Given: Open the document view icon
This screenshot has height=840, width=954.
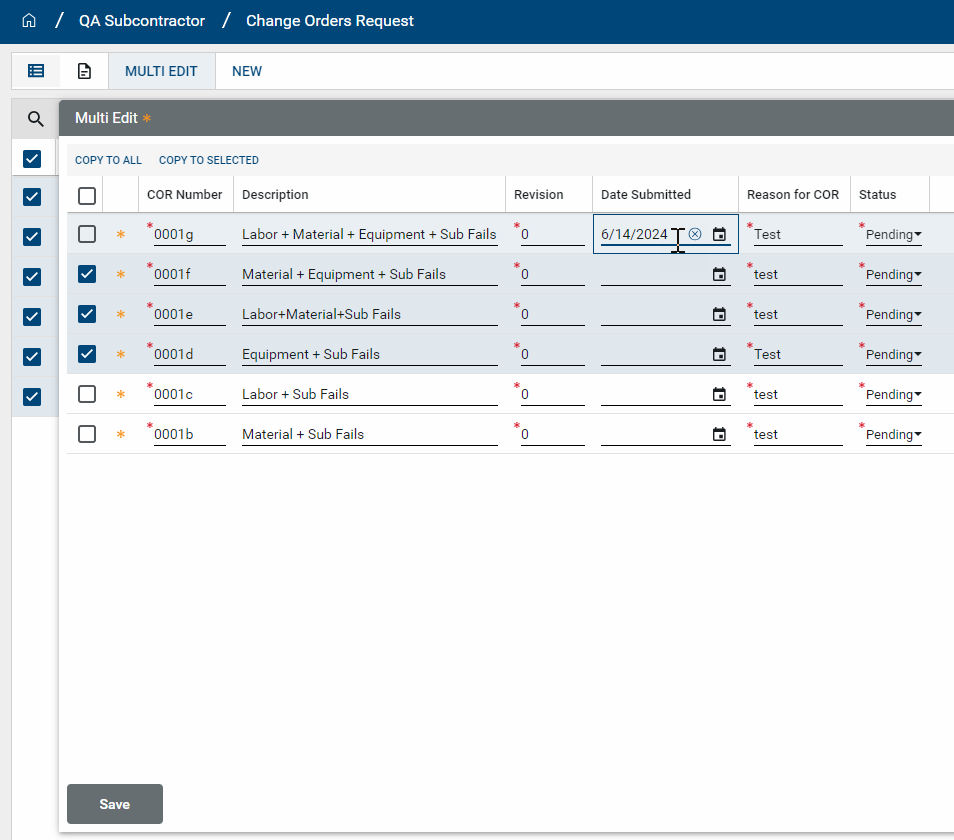Looking at the screenshot, I should (85, 71).
